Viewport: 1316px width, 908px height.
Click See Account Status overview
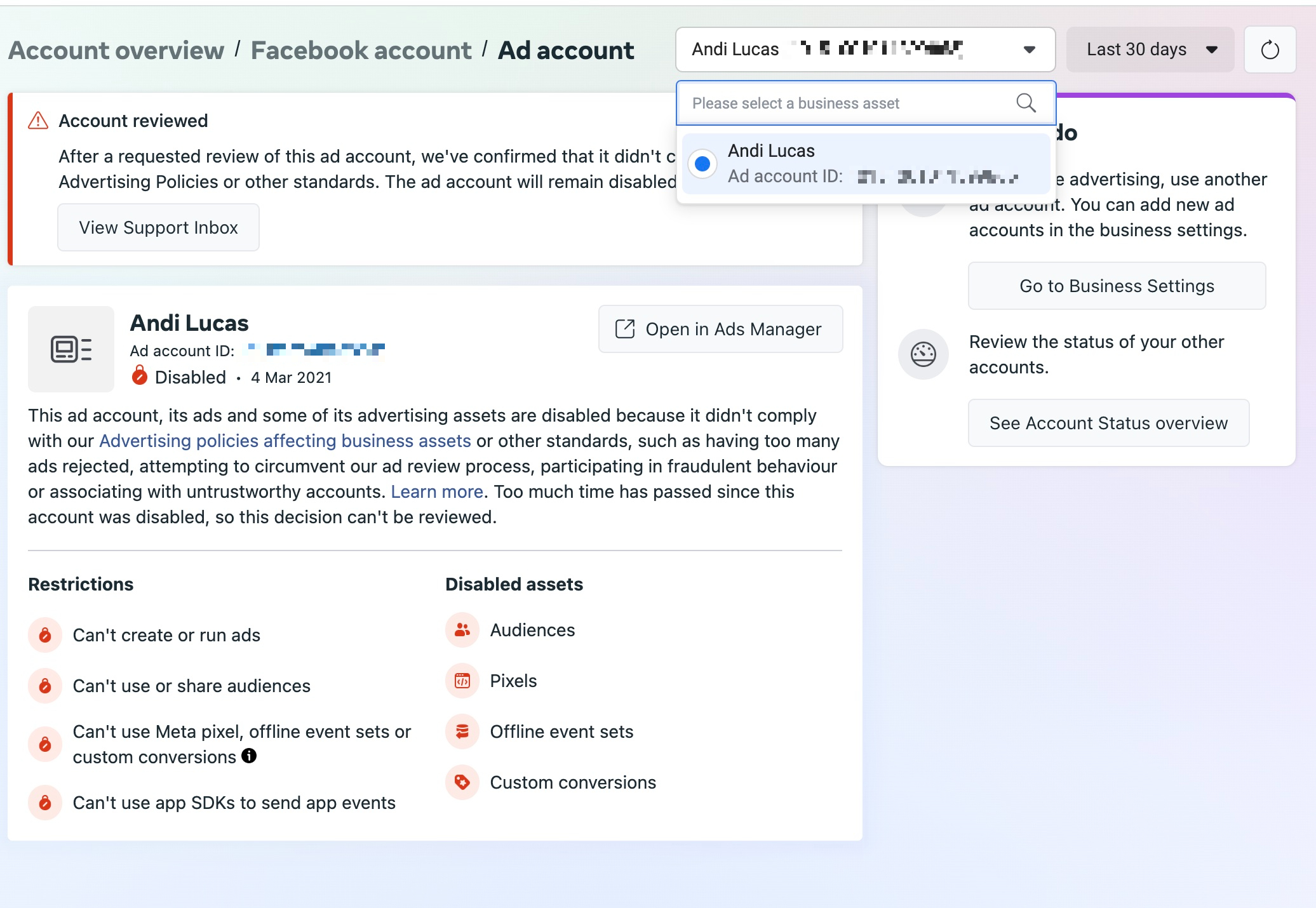click(1108, 423)
